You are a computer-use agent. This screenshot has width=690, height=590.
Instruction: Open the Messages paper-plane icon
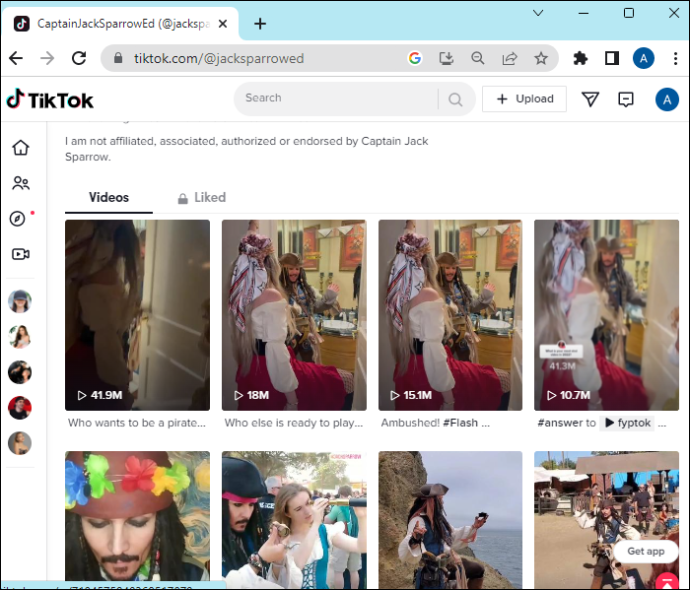(590, 99)
